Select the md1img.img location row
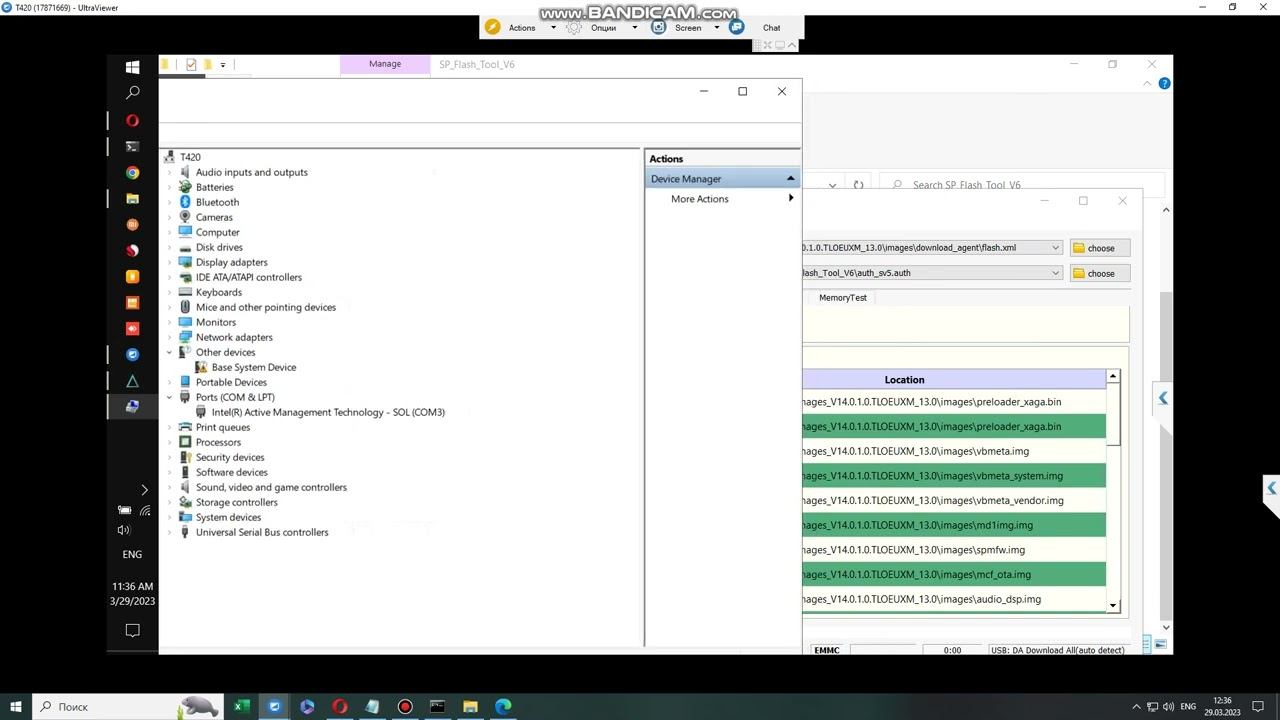 [954, 525]
